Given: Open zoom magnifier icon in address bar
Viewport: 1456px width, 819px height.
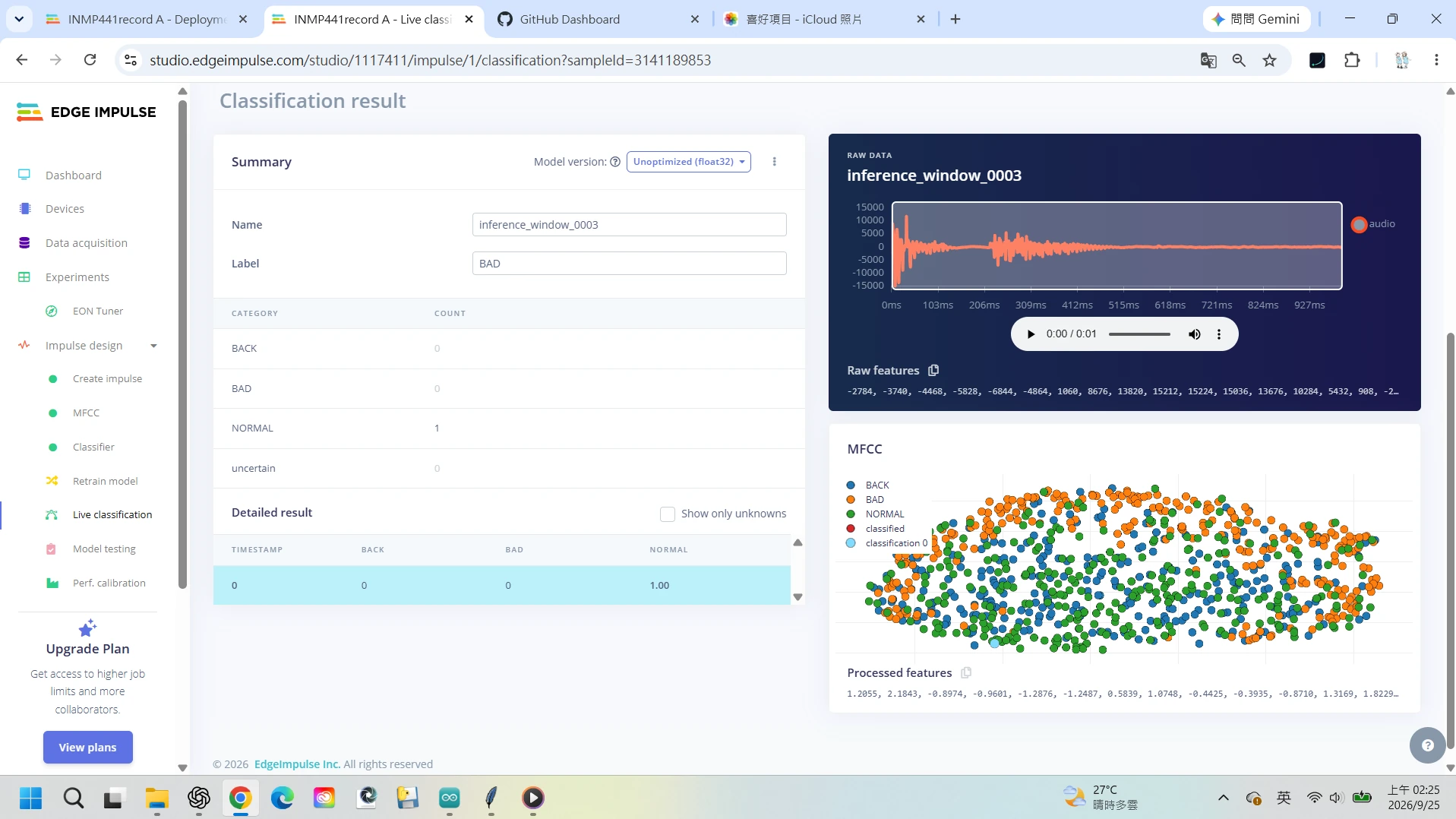Looking at the screenshot, I should (1239, 60).
